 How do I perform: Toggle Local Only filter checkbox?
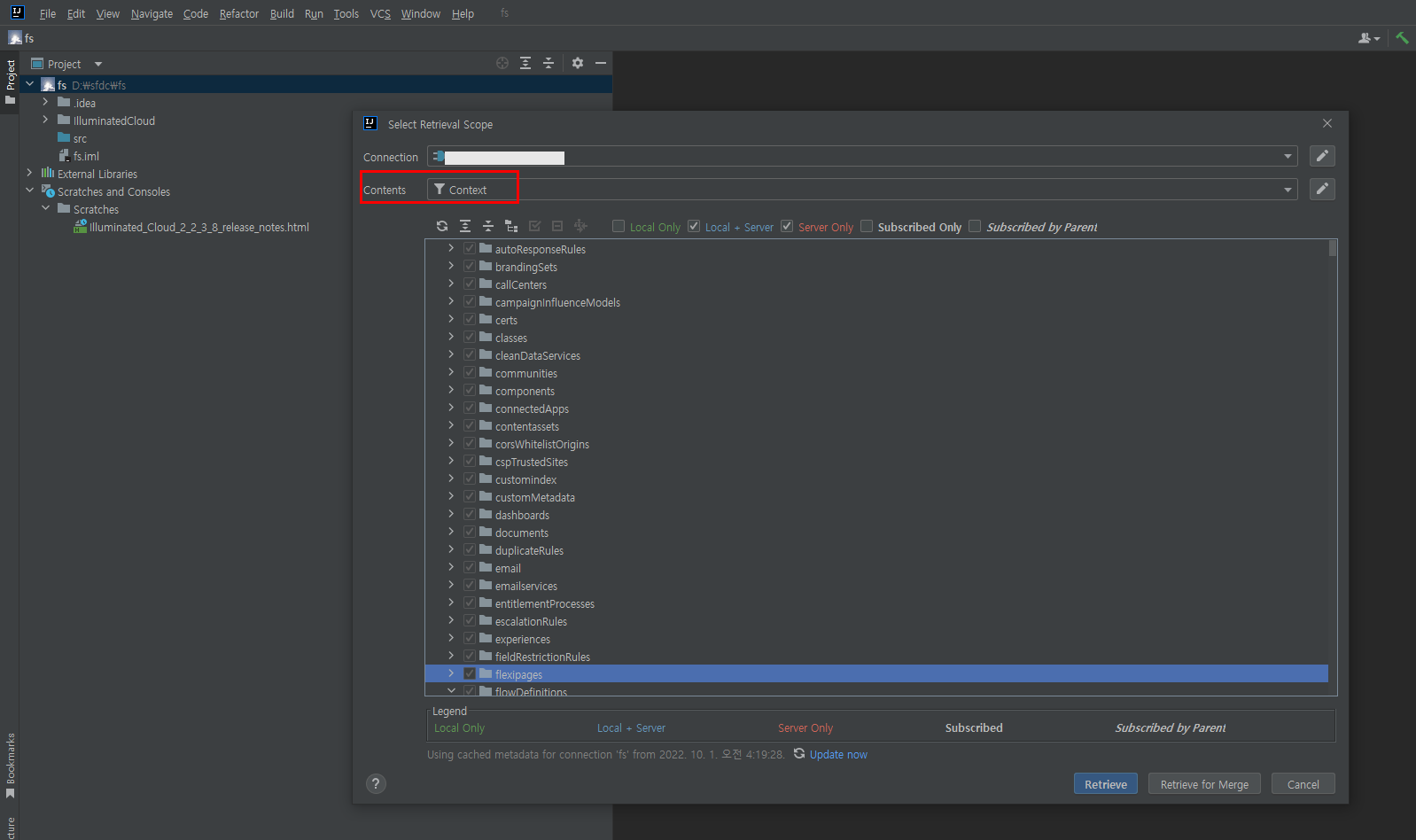[619, 226]
